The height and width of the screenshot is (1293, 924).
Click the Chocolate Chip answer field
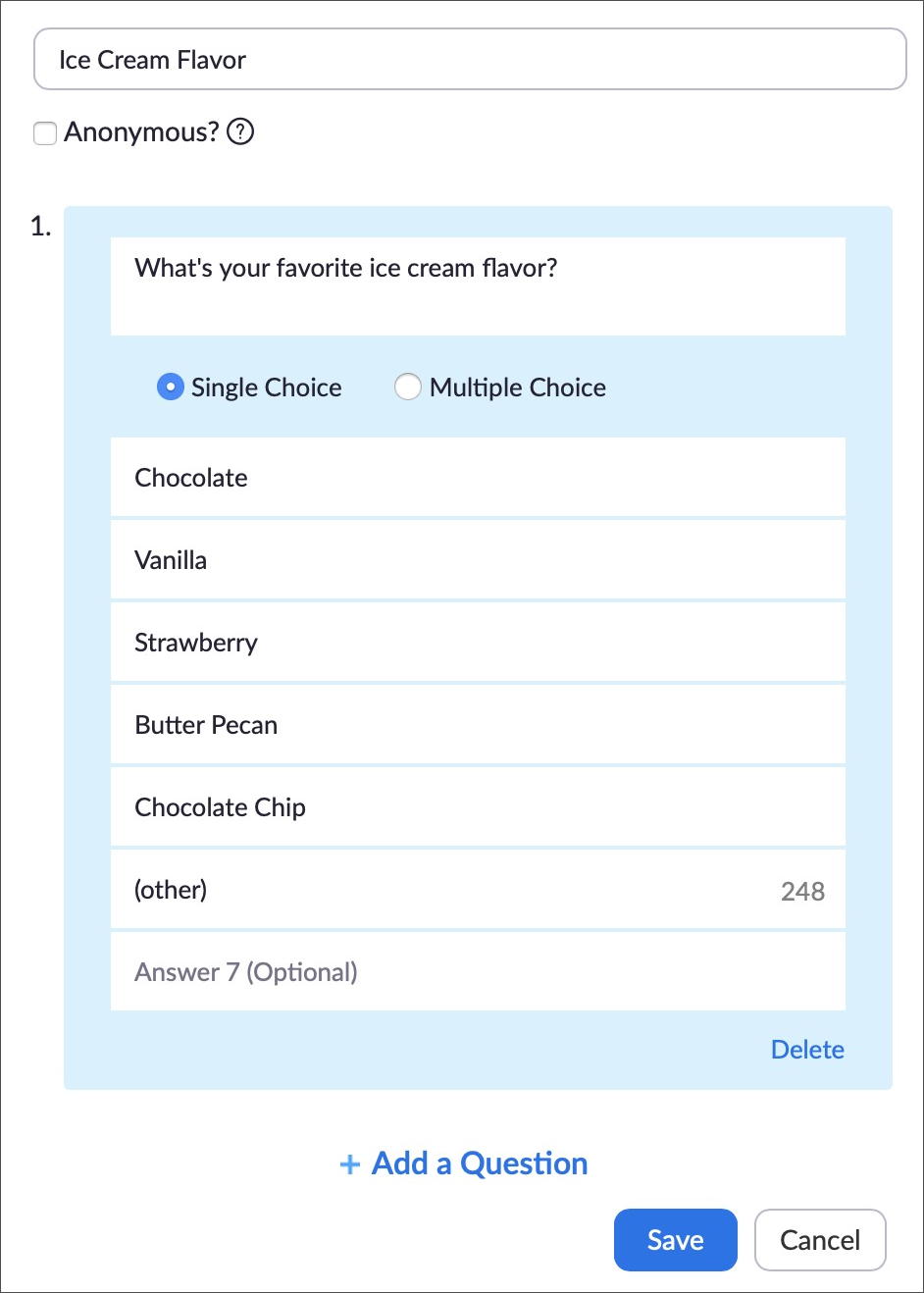[478, 807]
